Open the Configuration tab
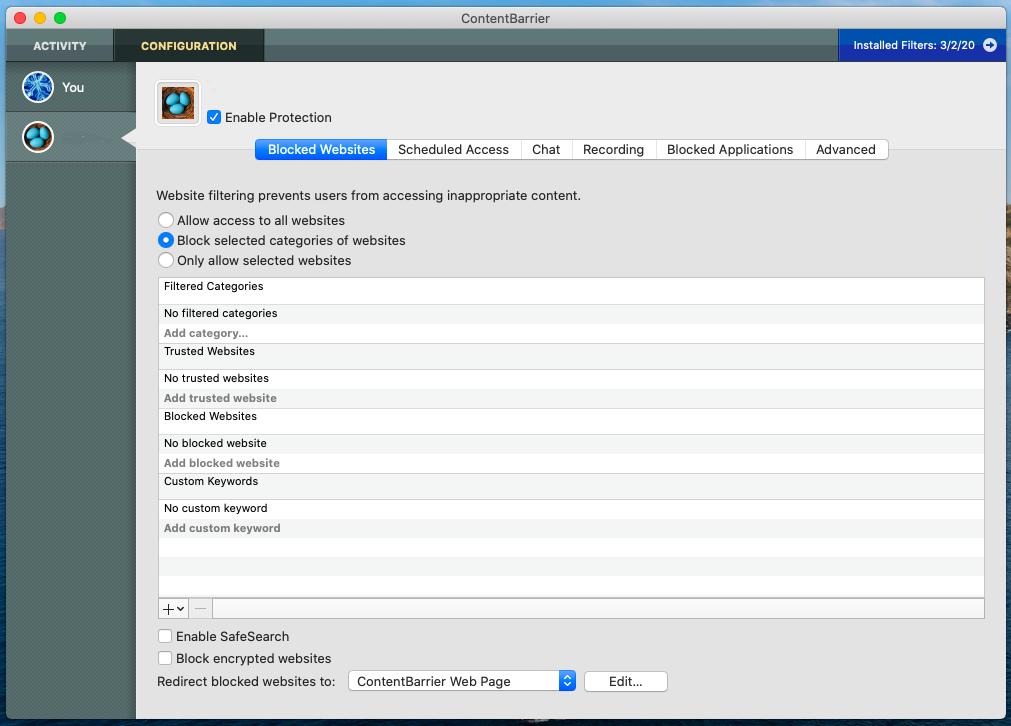Viewport: 1011px width, 726px height. [x=189, y=46]
